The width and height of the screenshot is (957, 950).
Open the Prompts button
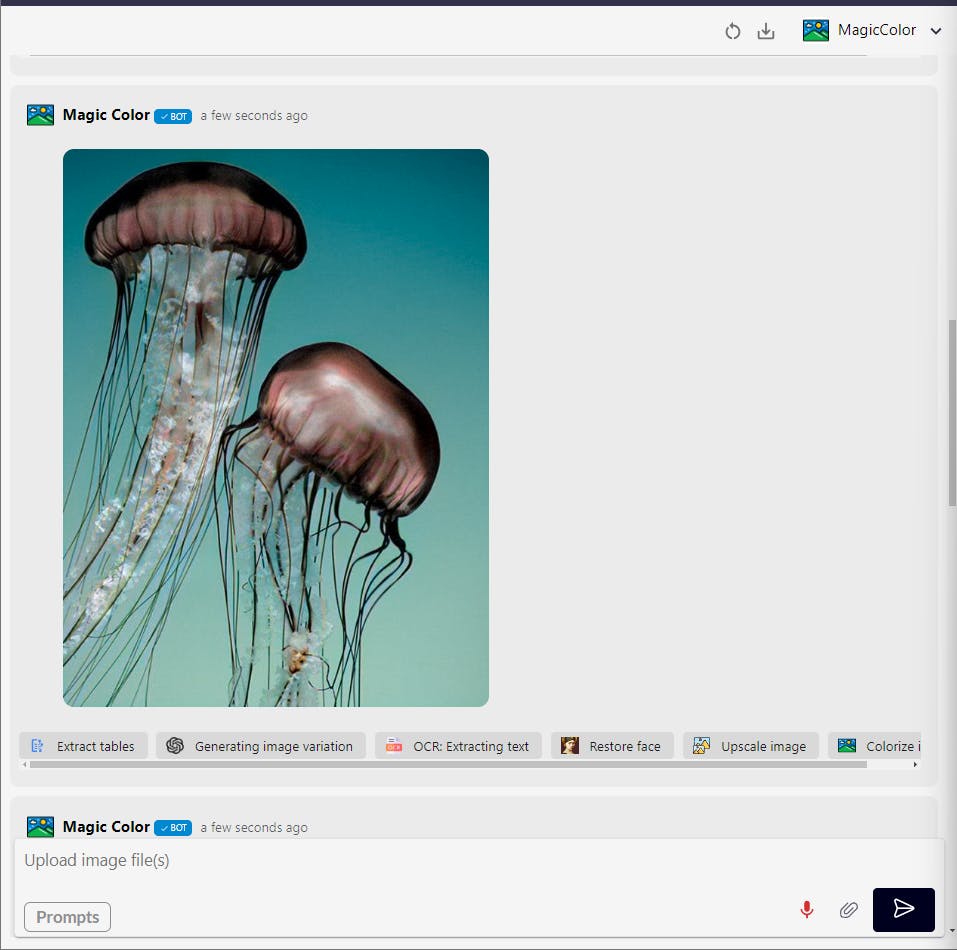click(67, 917)
